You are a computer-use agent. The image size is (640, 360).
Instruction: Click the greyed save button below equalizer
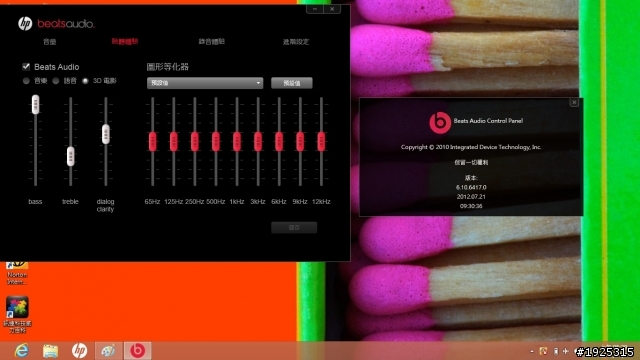tap(294, 227)
